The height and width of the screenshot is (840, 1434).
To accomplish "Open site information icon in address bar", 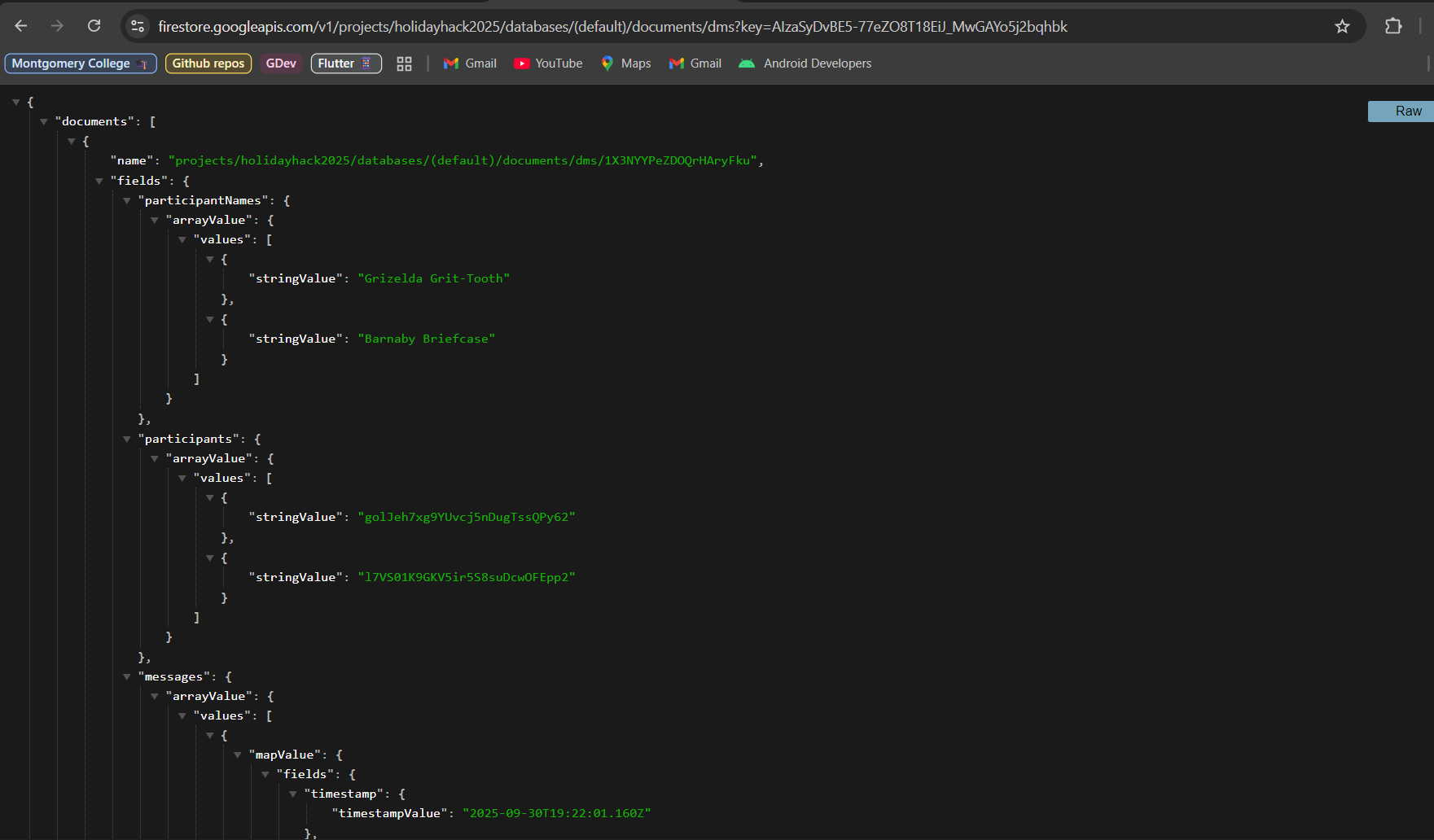I will pyautogui.click(x=138, y=26).
